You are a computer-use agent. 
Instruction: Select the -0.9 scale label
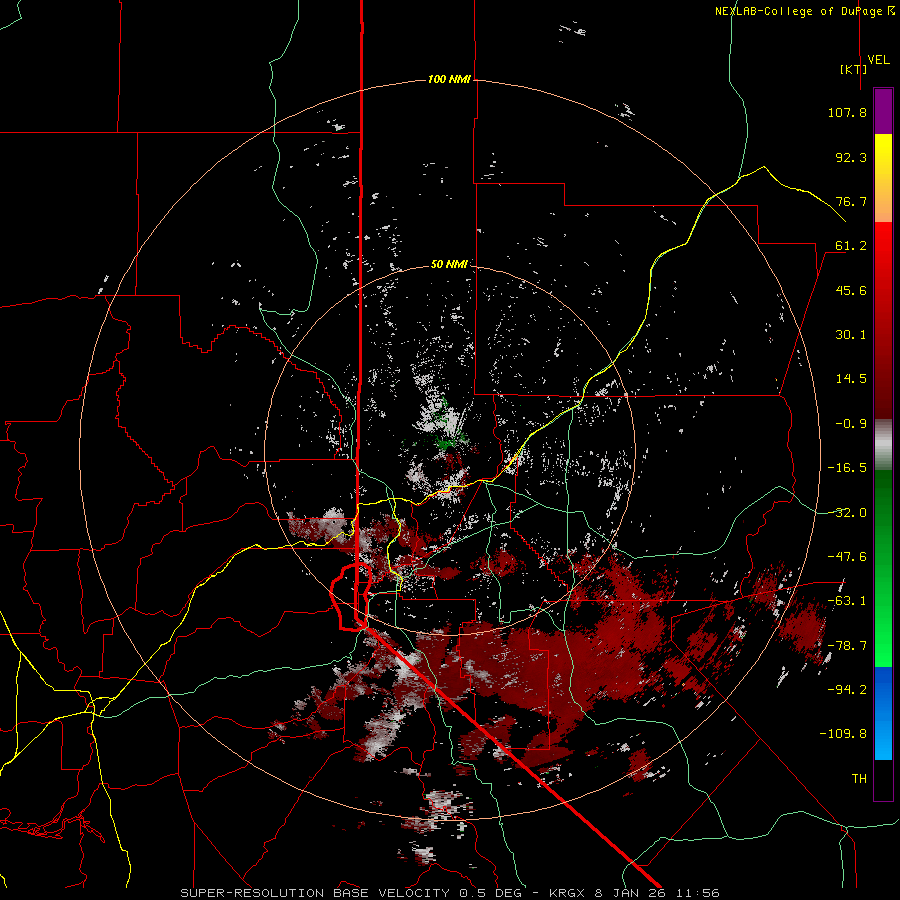(x=851, y=424)
